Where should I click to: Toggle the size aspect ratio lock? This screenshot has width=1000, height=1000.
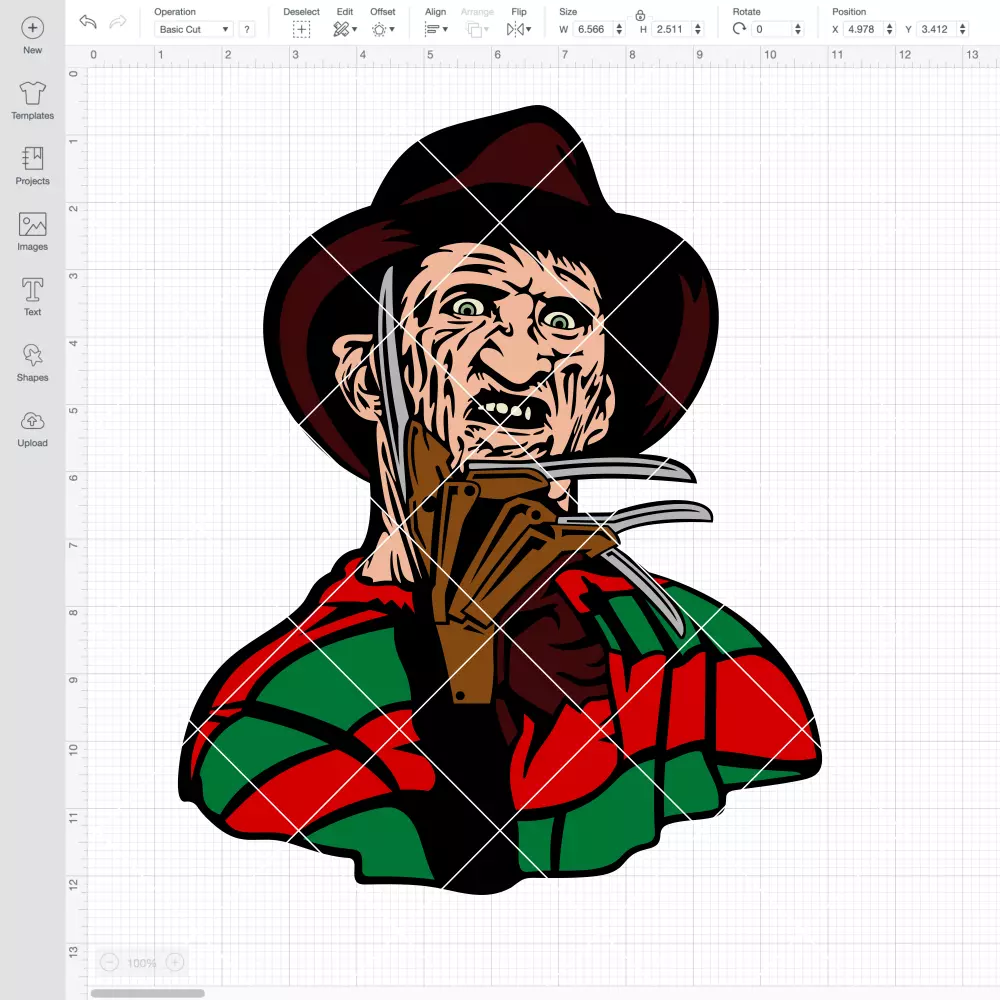tap(640, 15)
